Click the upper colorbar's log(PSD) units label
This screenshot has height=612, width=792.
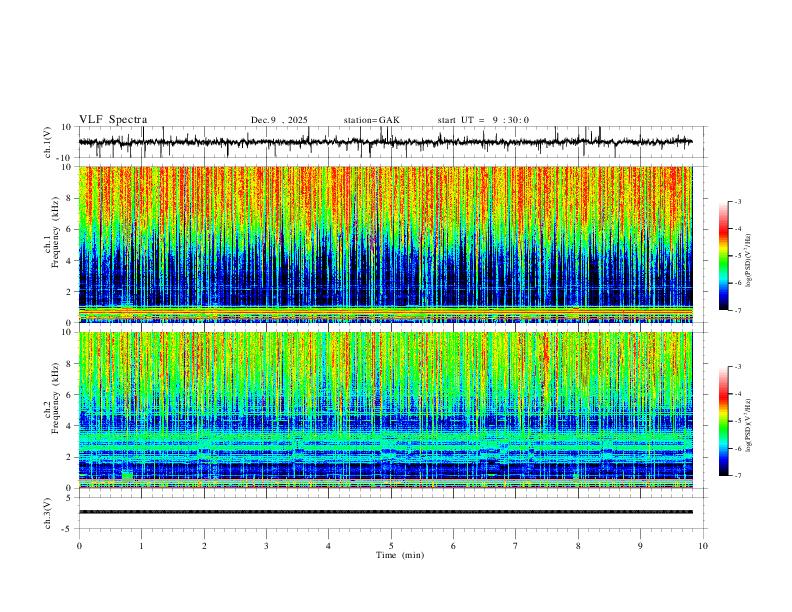pyautogui.click(x=749, y=261)
